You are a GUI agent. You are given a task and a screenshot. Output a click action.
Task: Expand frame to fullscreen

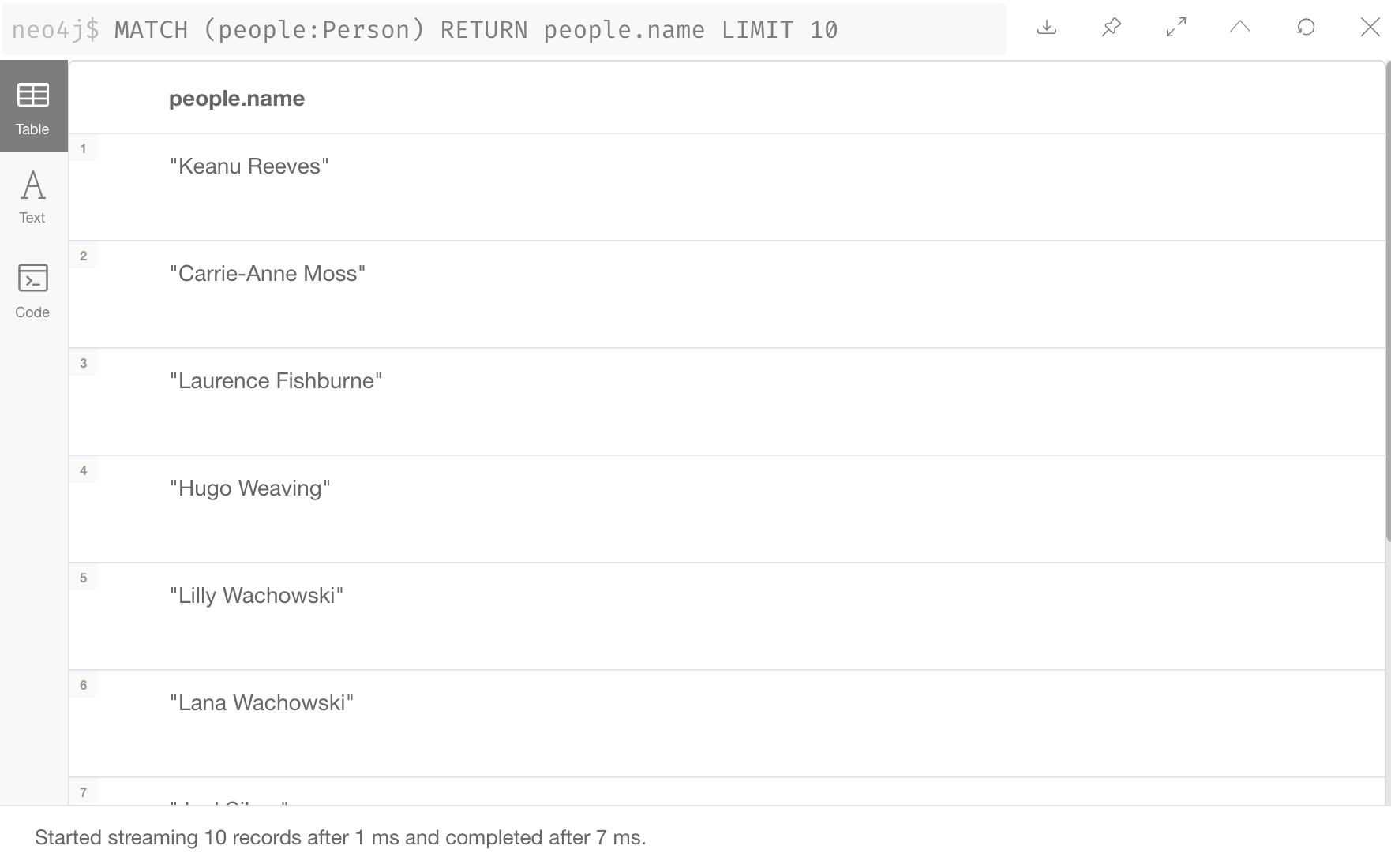tap(1176, 28)
